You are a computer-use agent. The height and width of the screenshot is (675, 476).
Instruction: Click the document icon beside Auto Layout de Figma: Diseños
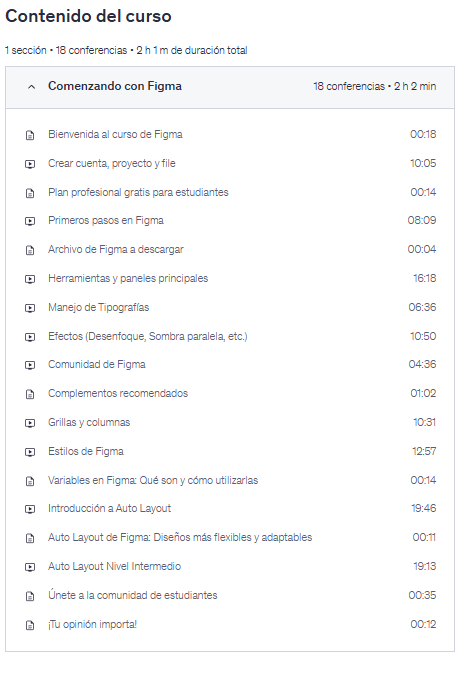(x=30, y=538)
